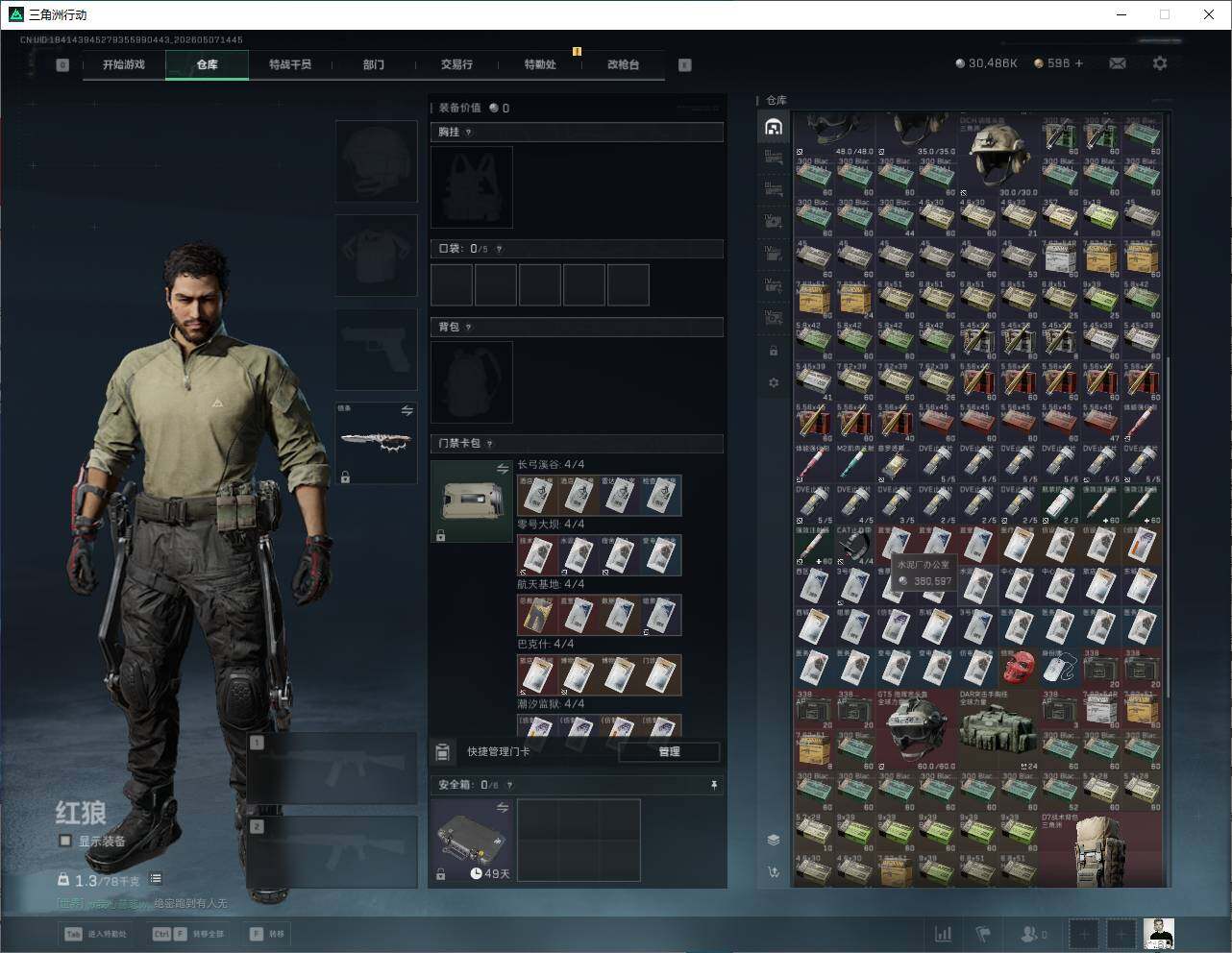Open the mail envelope icon
This screenshot has height=953, width=1232.
click(x=1118, y=63)
